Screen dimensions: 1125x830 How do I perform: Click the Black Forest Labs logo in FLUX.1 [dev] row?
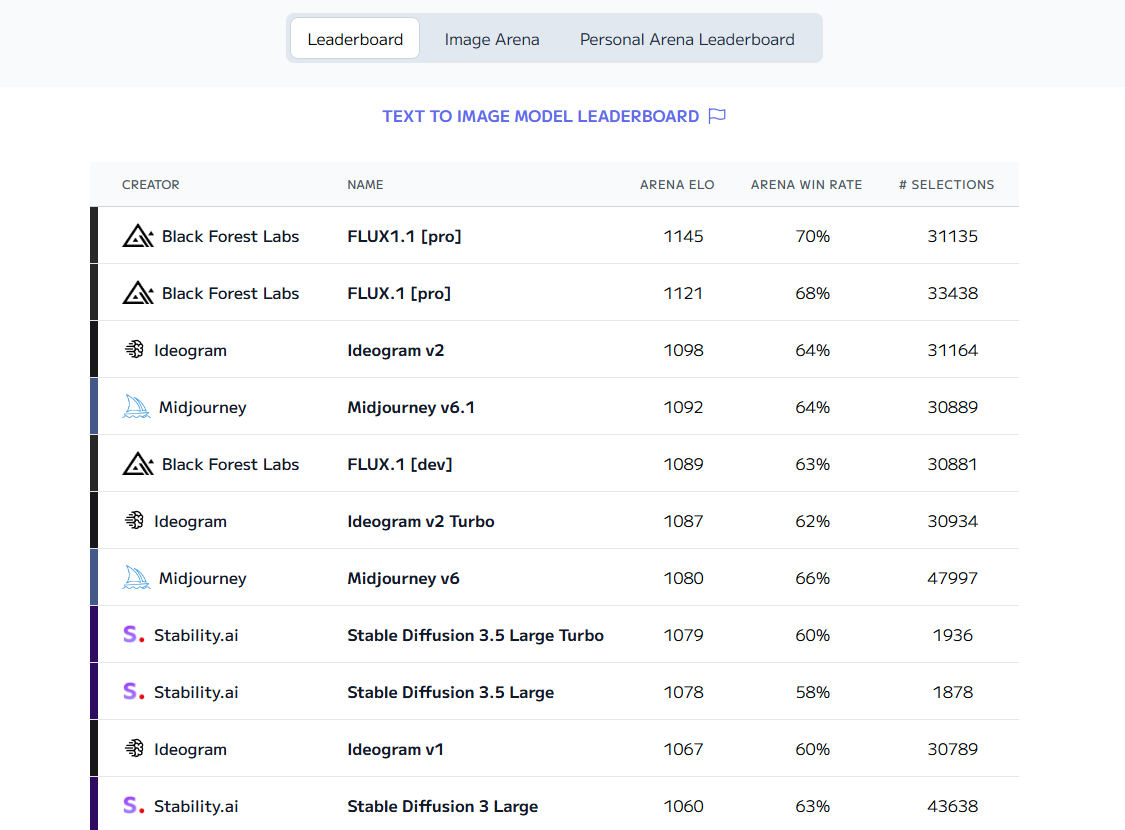[138, 464]
